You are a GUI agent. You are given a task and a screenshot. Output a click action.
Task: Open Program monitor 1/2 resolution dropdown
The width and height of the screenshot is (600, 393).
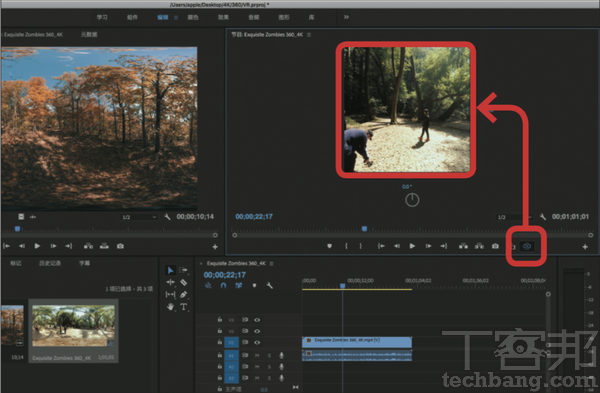click(514, 217)
